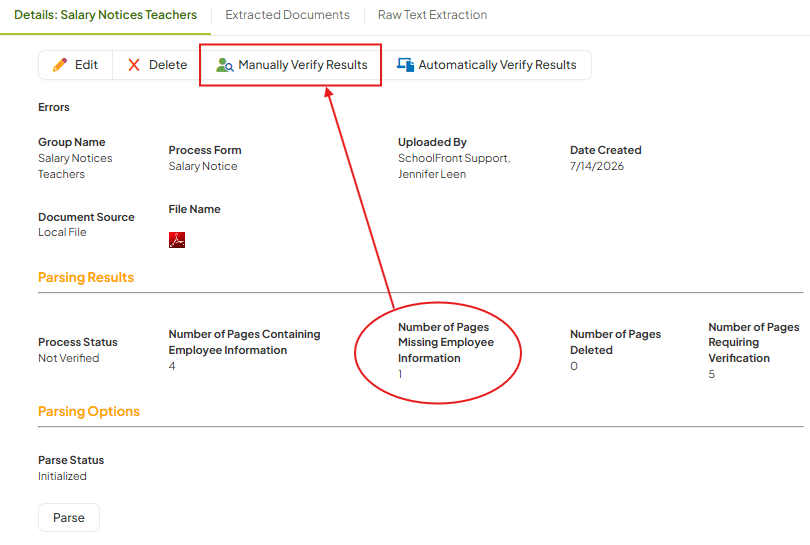Select the Date Created label
The width and height of the screenshot is (810, 545).
click(606, 150)
